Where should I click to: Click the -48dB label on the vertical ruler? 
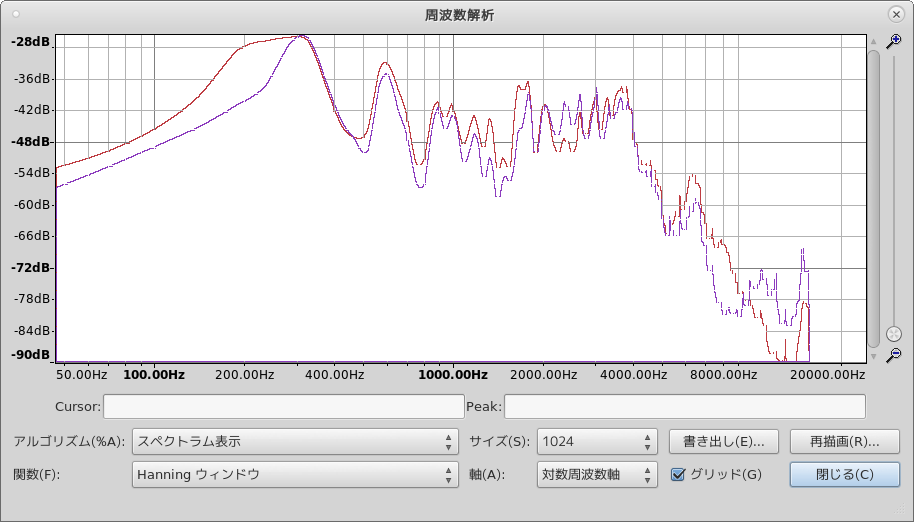click(30, 142)
